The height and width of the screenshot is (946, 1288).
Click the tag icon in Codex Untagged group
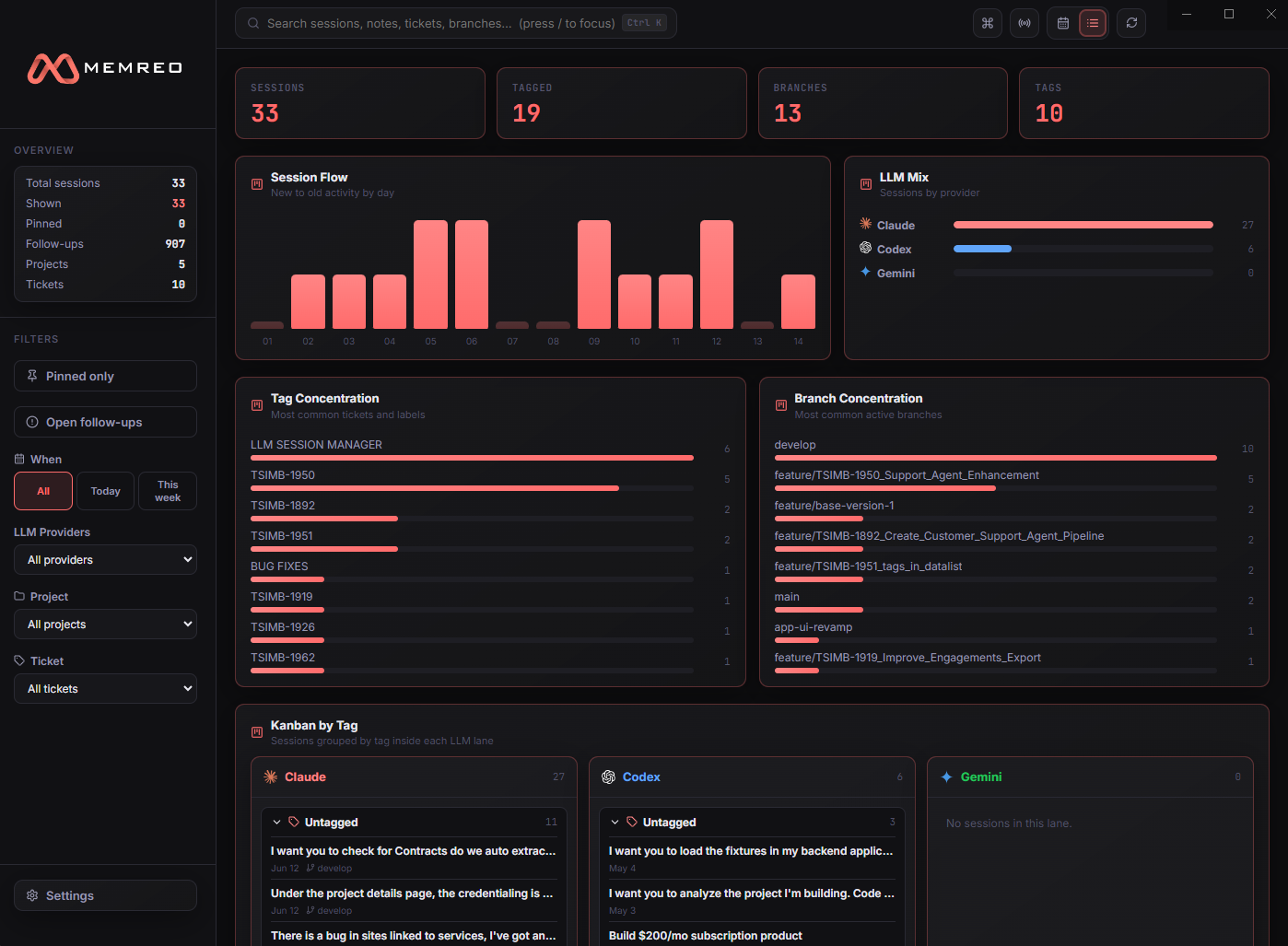(632, 822)
